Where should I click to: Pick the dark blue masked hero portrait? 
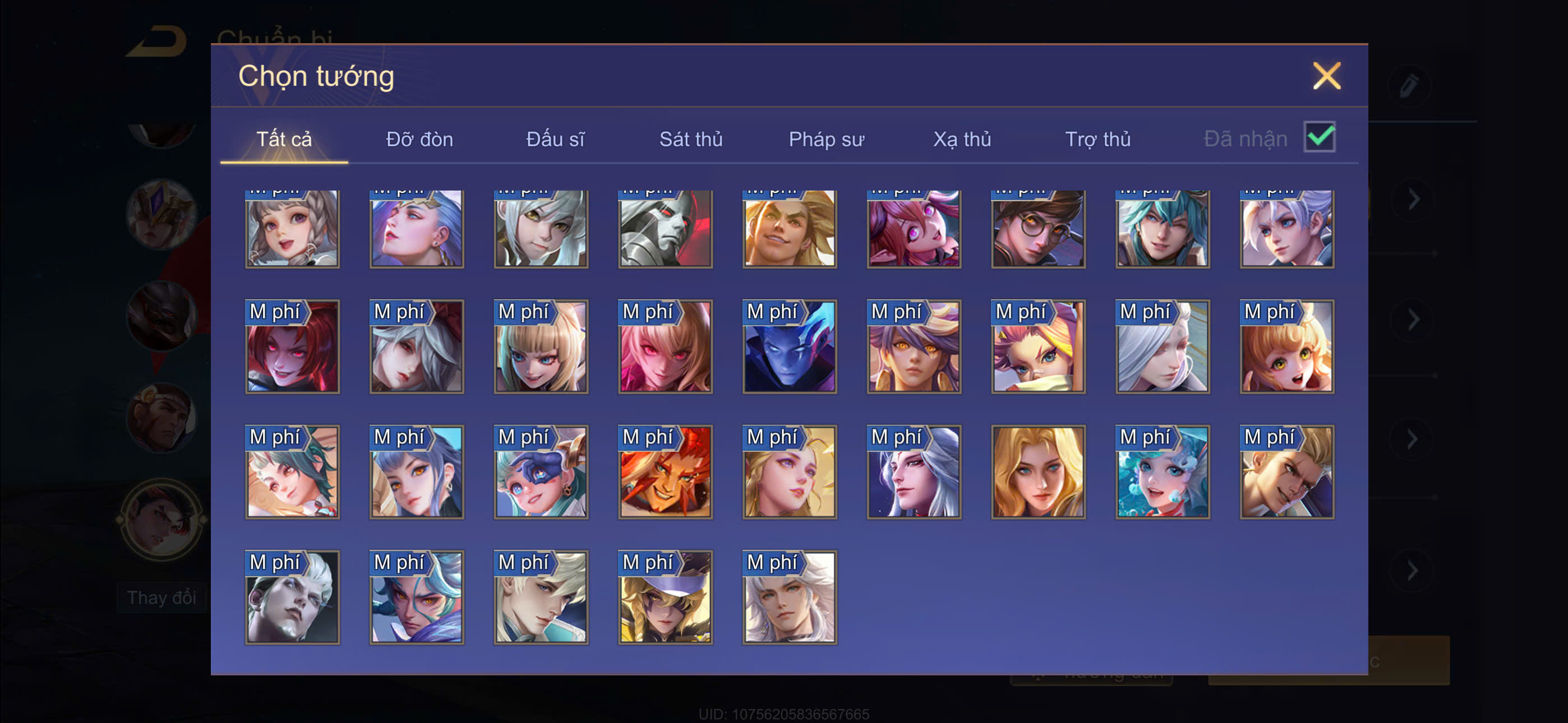point(790,346)
